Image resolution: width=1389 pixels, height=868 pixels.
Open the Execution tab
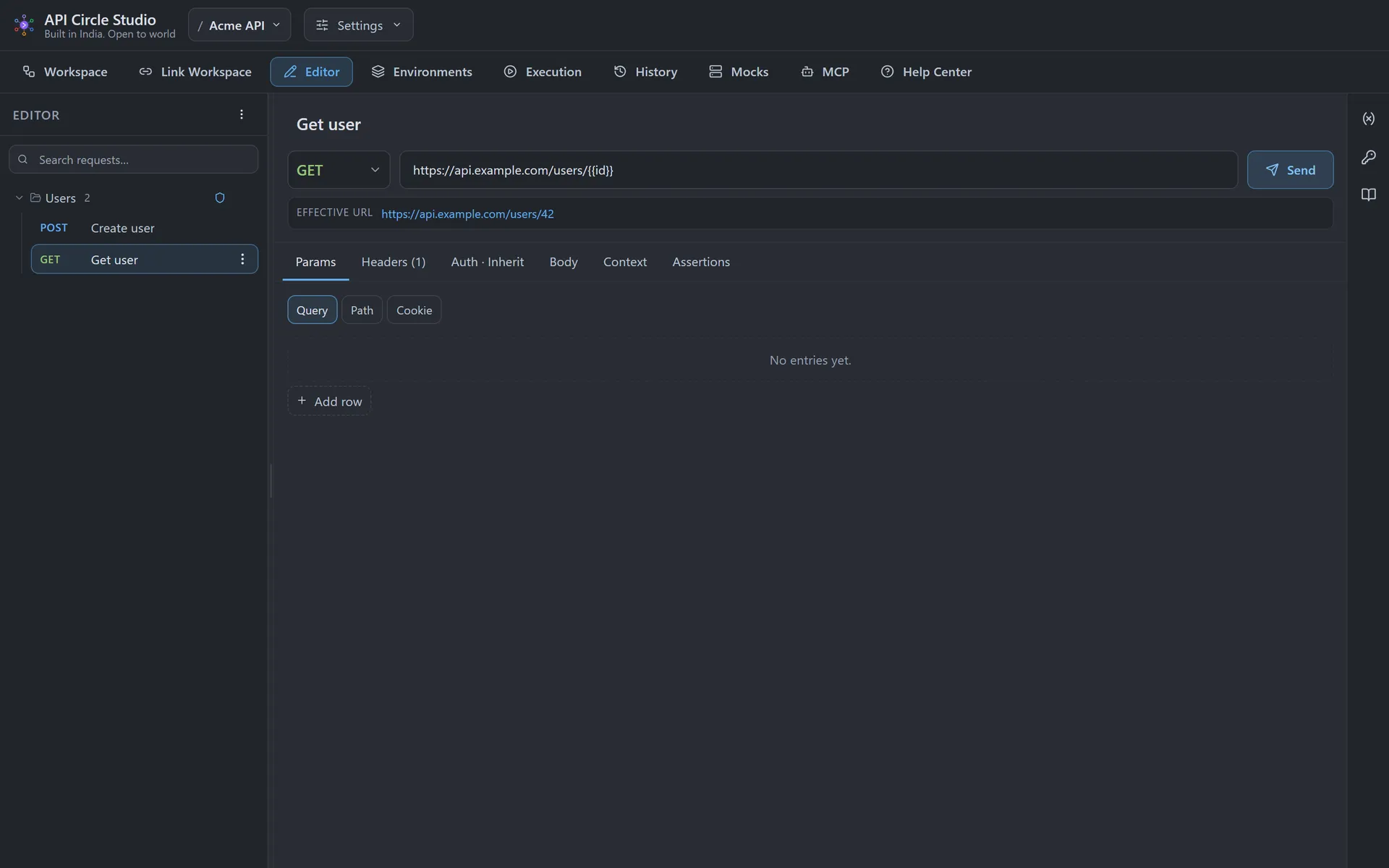pos(543,71)
